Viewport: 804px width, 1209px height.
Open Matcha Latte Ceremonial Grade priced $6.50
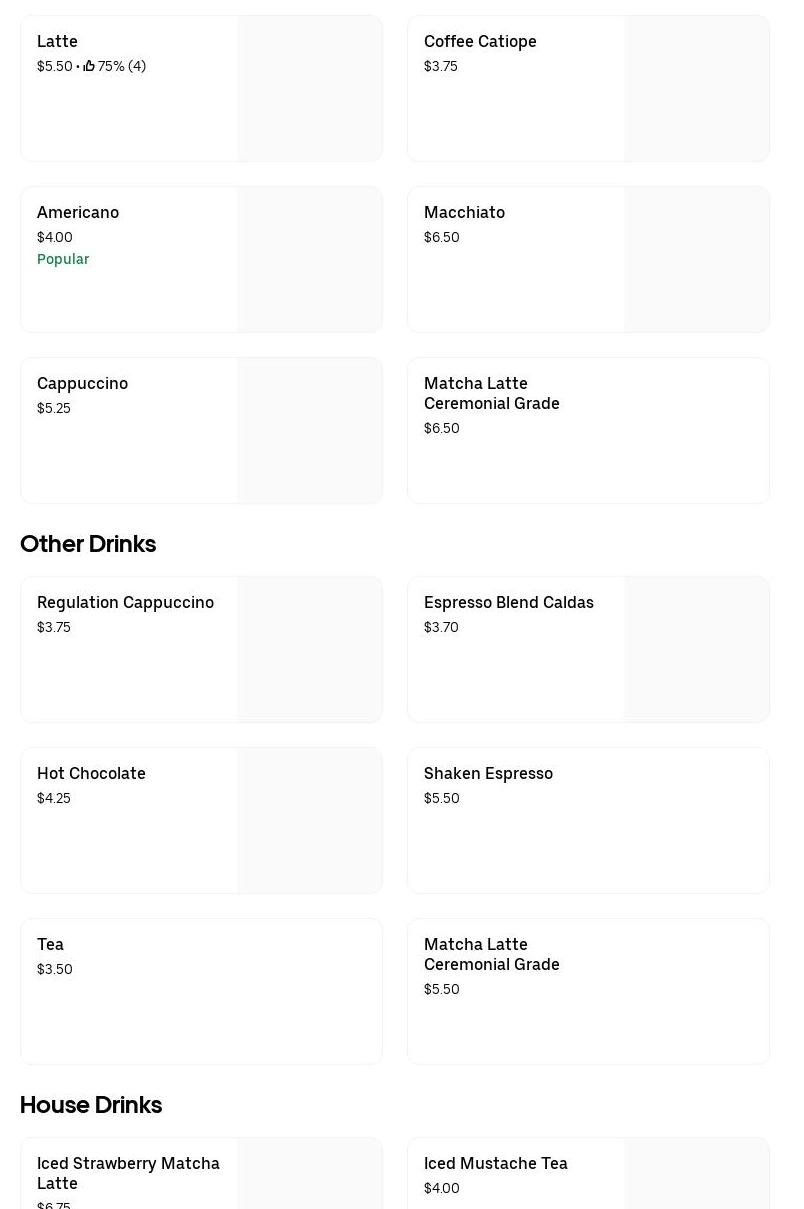tap(491, 393)
